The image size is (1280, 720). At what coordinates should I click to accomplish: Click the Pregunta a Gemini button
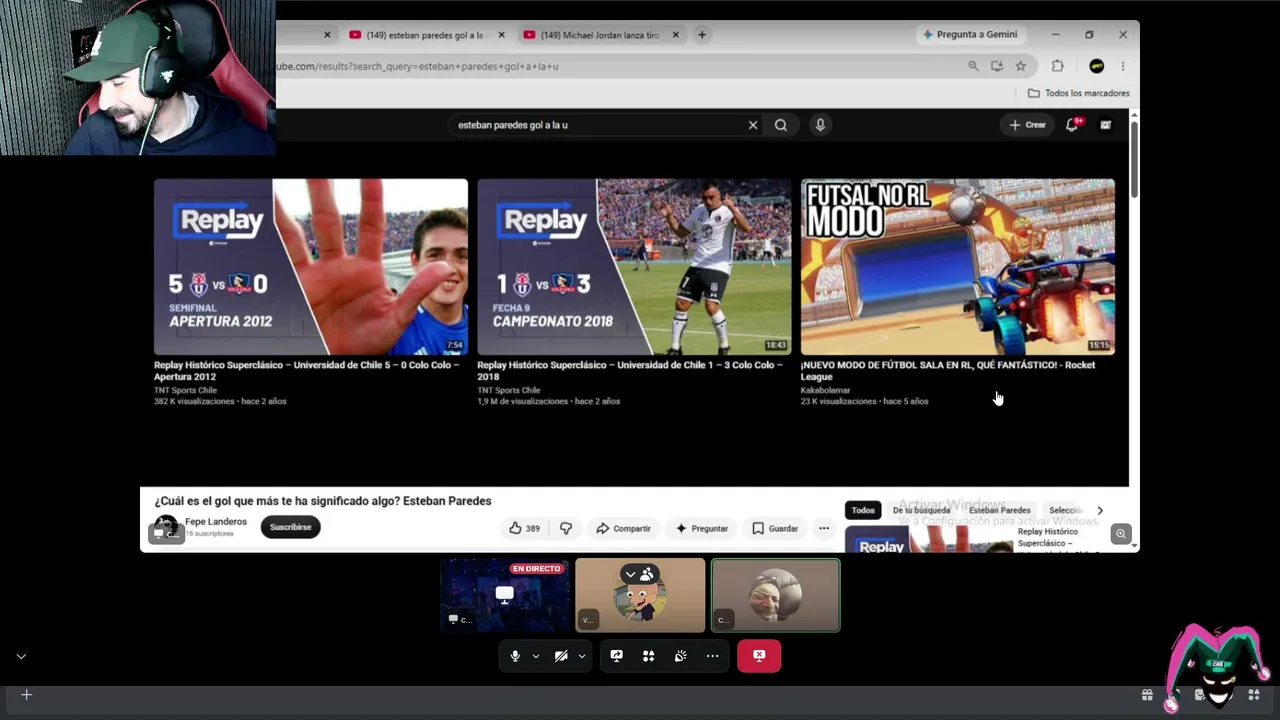click(969, 35)
